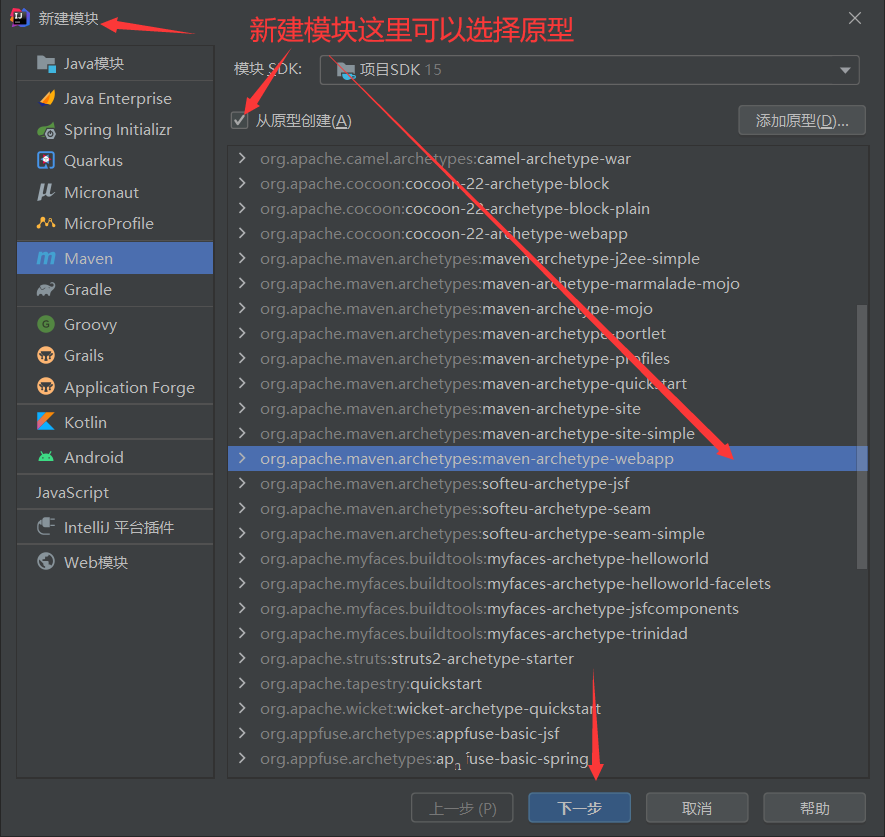
Task: Click the Micronaut mu icon
Action: pyautogui.click(x=46, y=192)
